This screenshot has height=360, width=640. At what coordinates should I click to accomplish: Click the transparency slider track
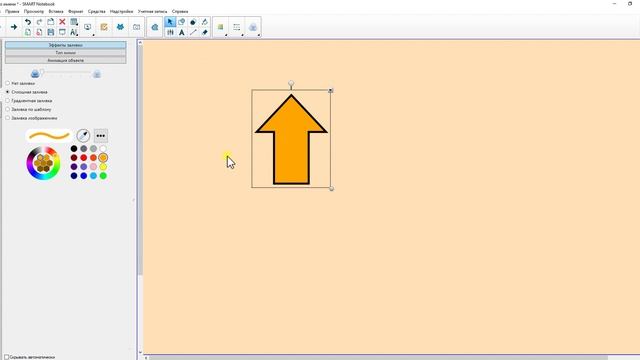[x=66, y=72]
